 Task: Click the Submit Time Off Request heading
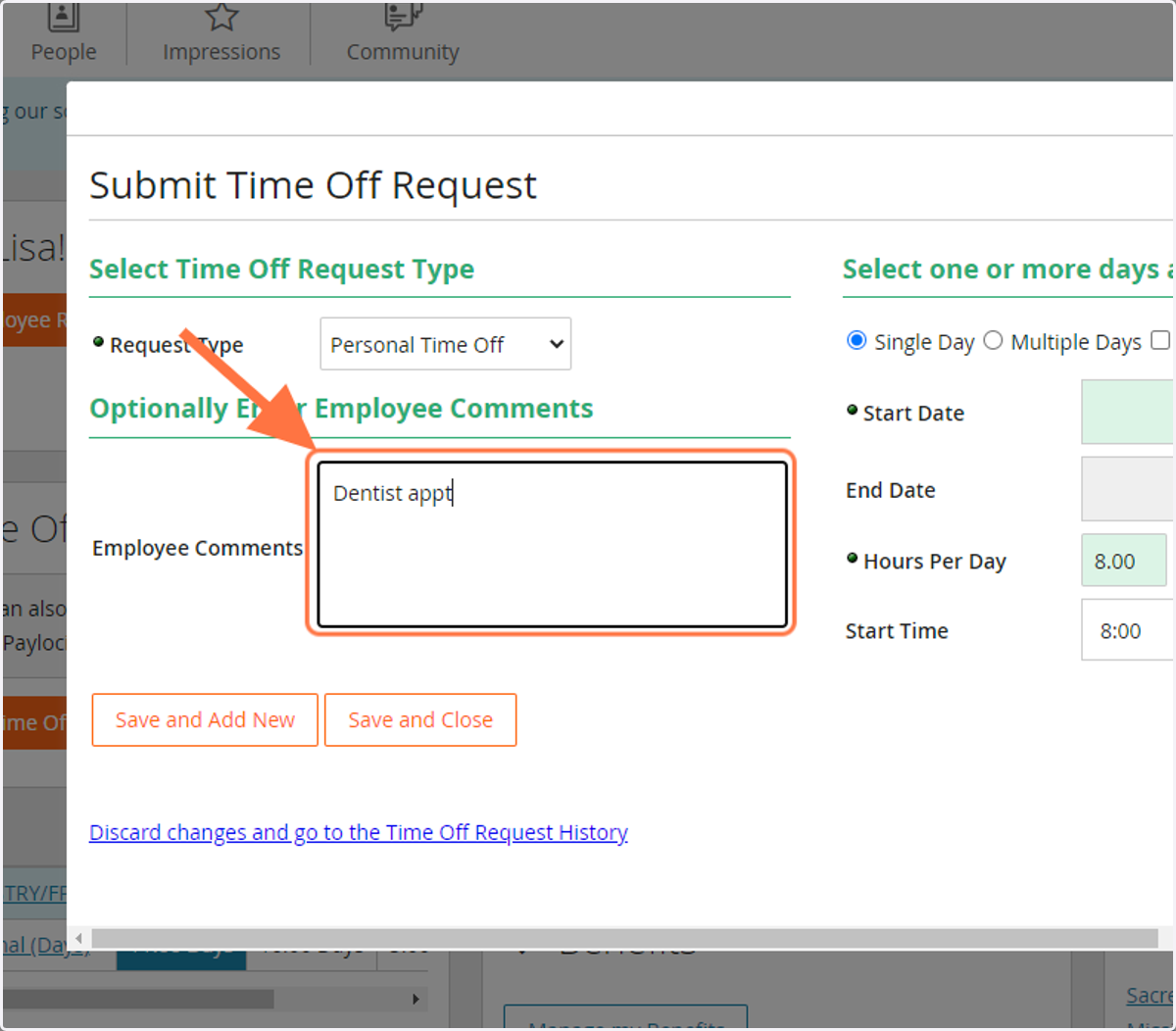tap(314, 185)
